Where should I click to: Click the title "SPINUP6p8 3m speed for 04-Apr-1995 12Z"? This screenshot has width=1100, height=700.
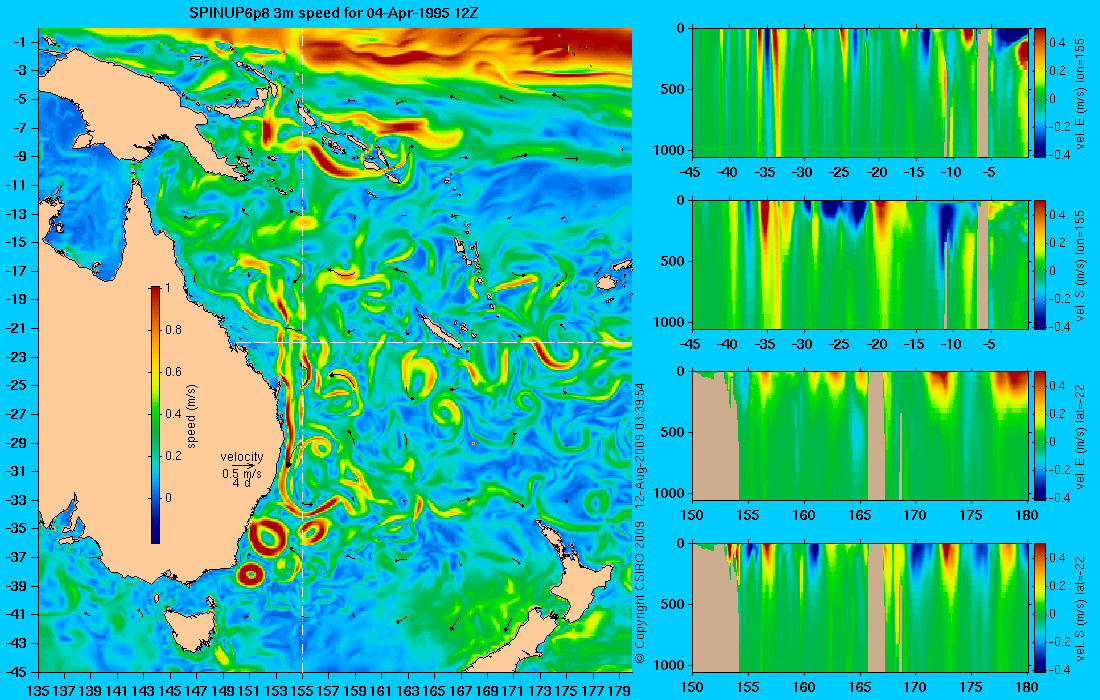pos(333,13)
